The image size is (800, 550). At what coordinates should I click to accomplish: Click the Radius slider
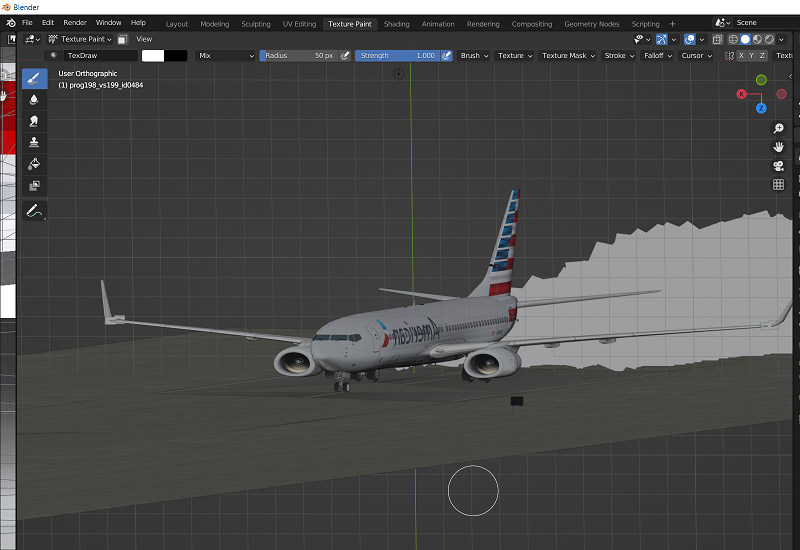[x=299, y=56]
